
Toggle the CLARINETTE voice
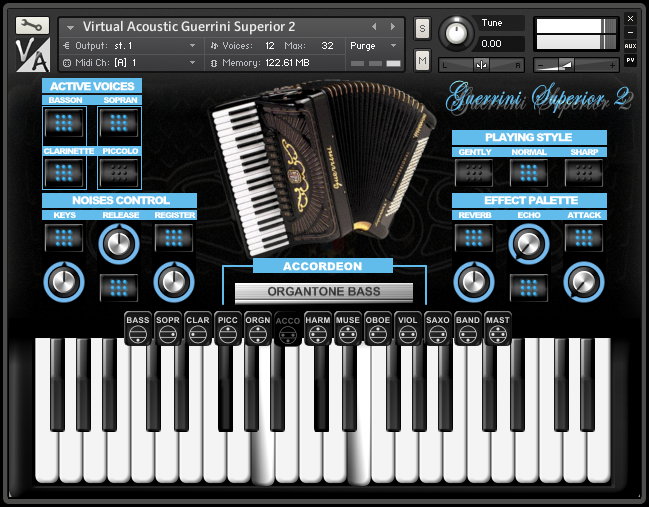tap(64, 173)
